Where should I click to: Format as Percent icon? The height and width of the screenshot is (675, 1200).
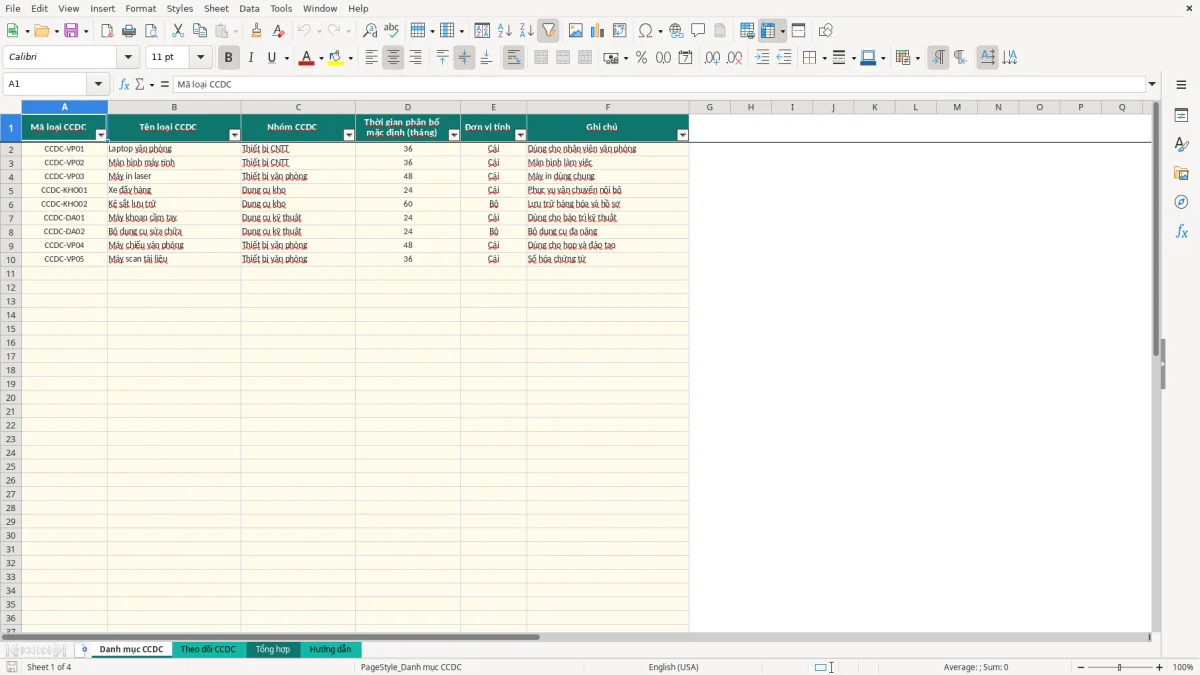(642, 58)
